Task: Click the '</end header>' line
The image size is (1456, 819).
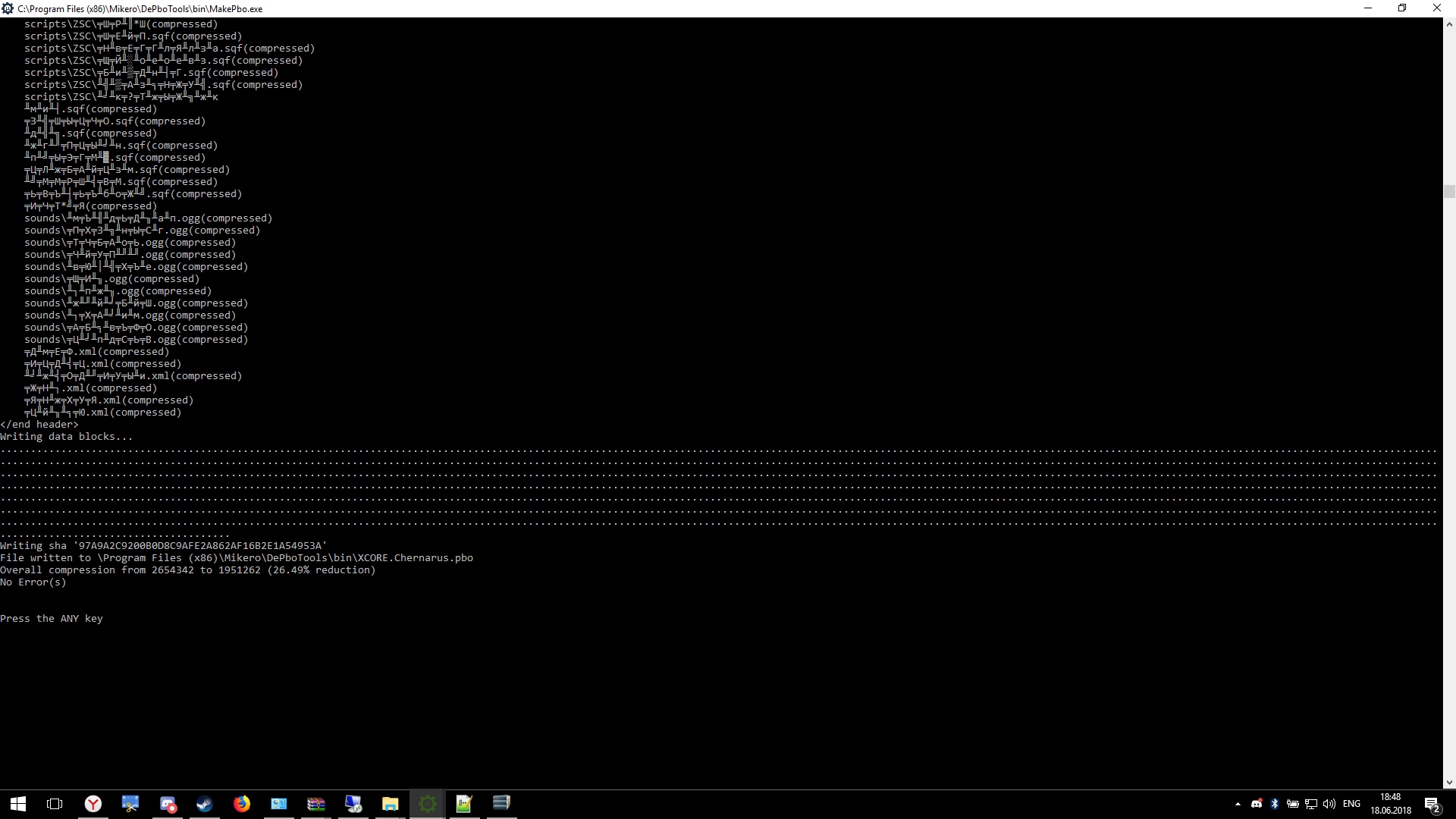Action: pyautogui.click(x=39, y=425)
